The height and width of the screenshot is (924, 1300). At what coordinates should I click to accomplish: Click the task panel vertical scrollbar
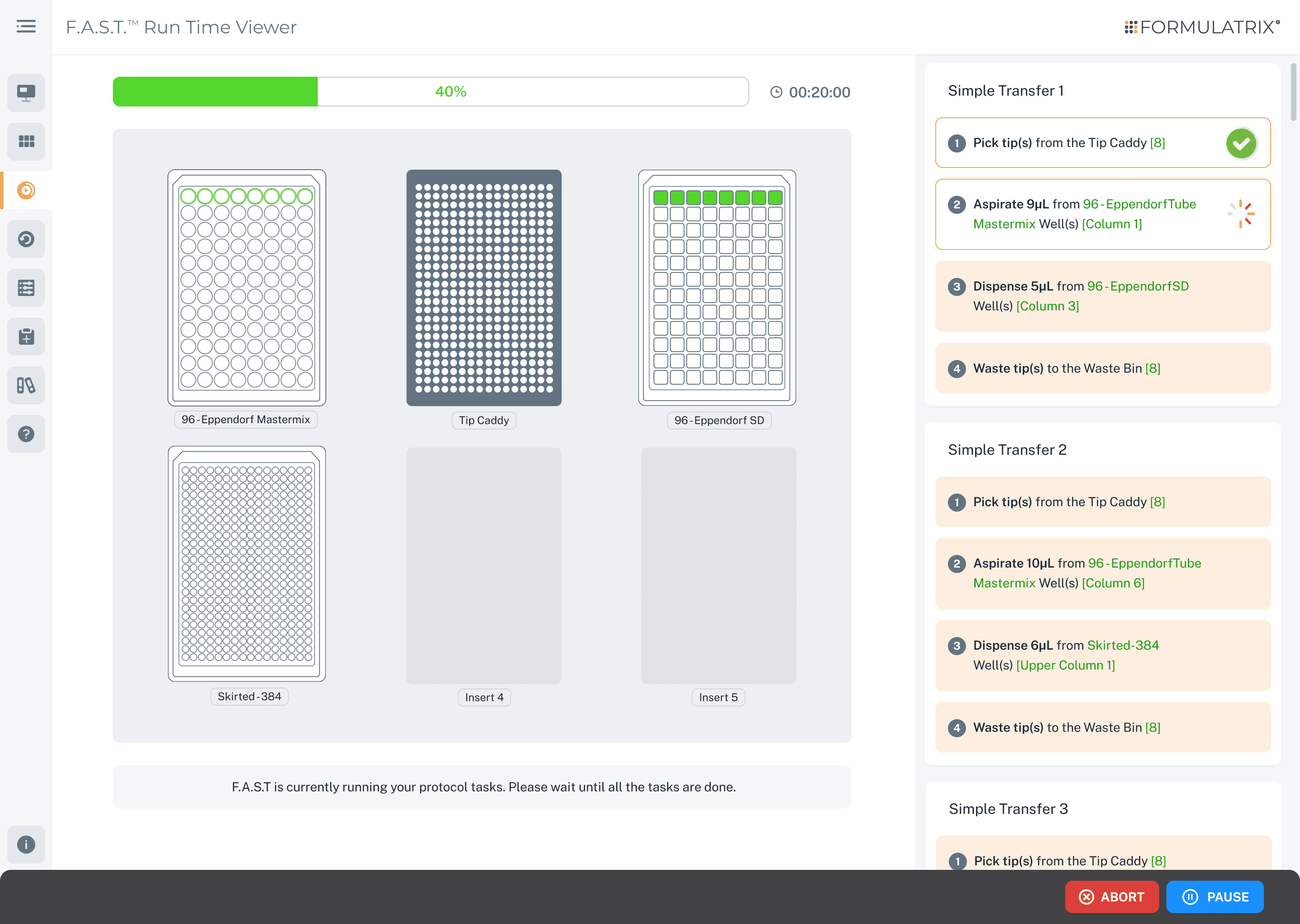[x=1293, y=92]
